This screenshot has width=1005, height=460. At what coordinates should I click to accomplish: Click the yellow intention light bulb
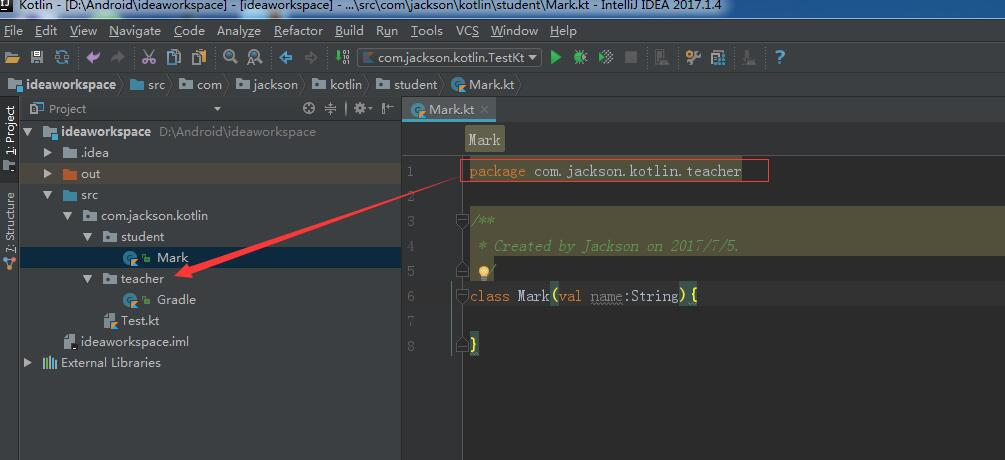click(x=484, y=273)
